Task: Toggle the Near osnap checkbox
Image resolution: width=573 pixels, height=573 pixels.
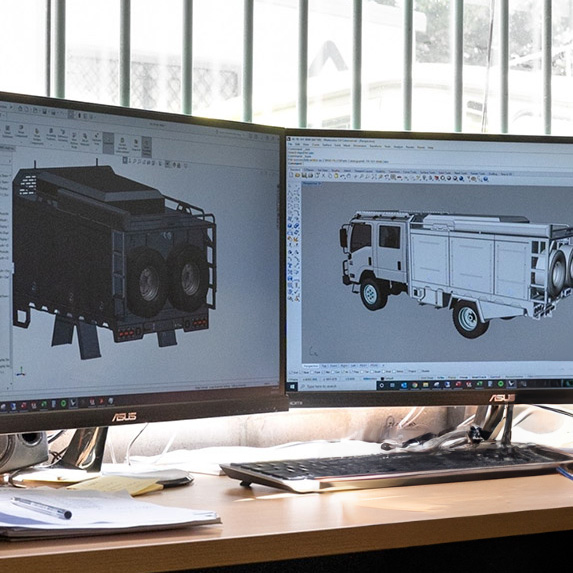Action: pyautogui.click(x=301, y=372)
